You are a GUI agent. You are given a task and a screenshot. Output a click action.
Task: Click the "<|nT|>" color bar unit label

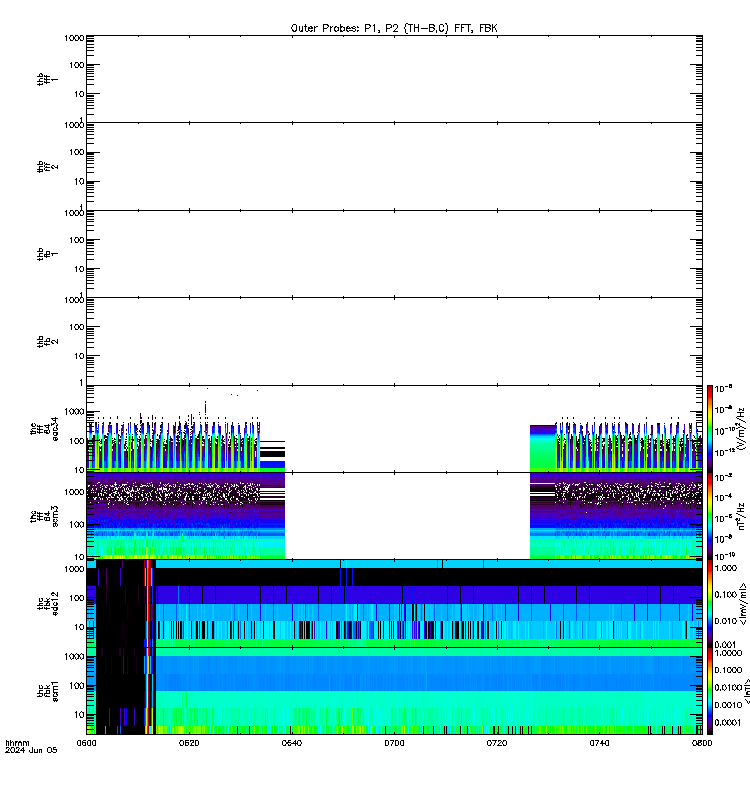745,691
